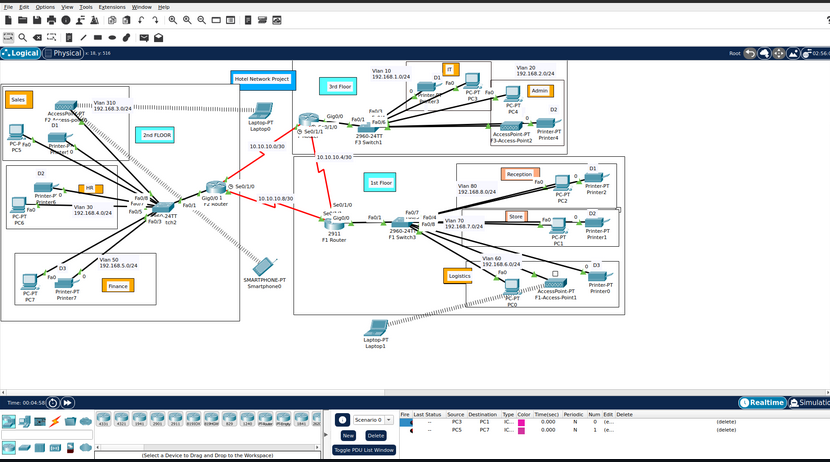This screenshot has height=462, width=830.
Task: Click the Reception label
Action: click(519, 174)
